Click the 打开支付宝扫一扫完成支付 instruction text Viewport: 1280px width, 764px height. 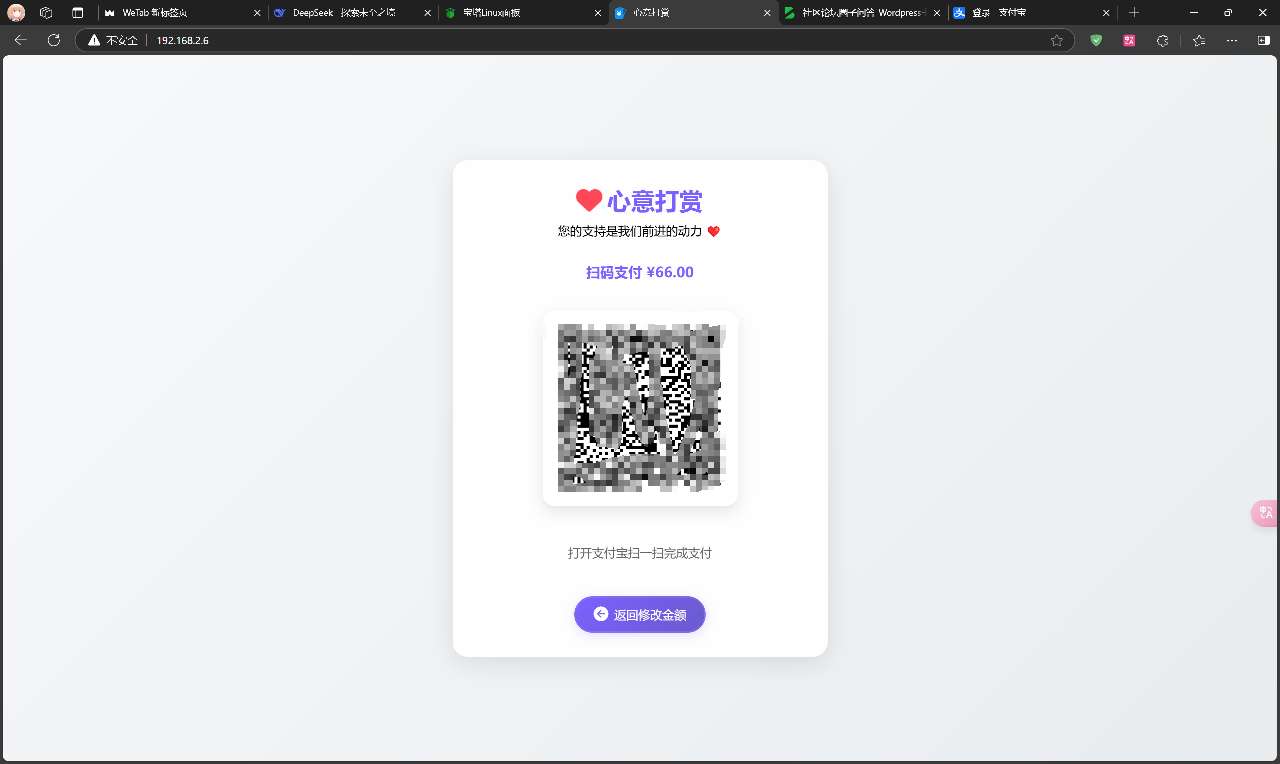[x=640, y=553]
